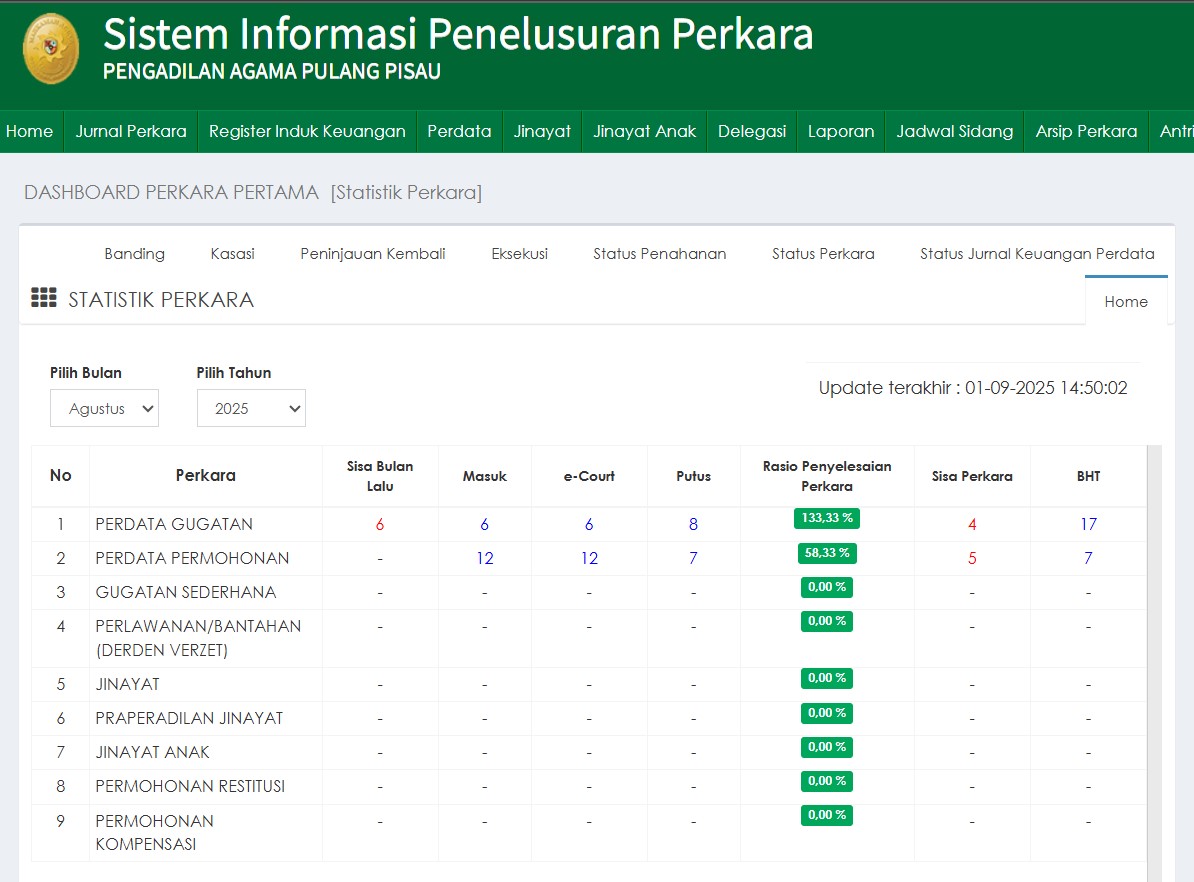Screen dimensions: 1194x882
Task: Click the Statistik Perkara grid icon
Action: coord(43,298)
